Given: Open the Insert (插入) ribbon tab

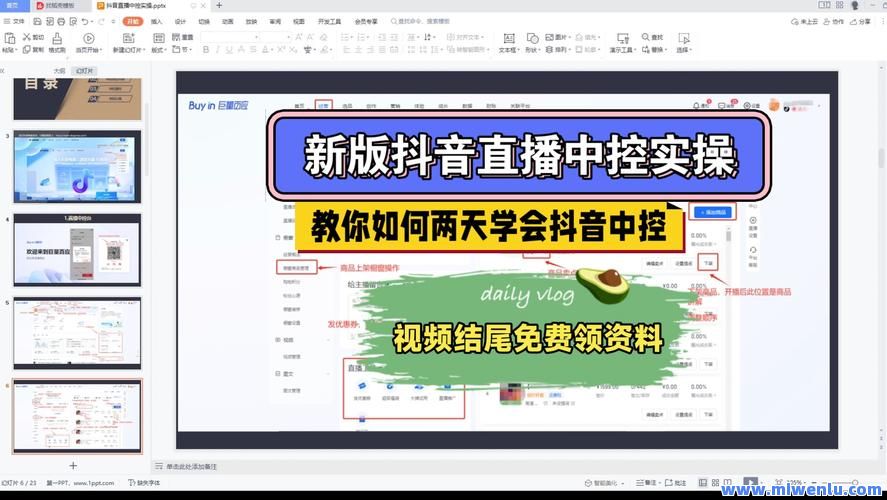Looking at the screenshot, I should (156, 21).
